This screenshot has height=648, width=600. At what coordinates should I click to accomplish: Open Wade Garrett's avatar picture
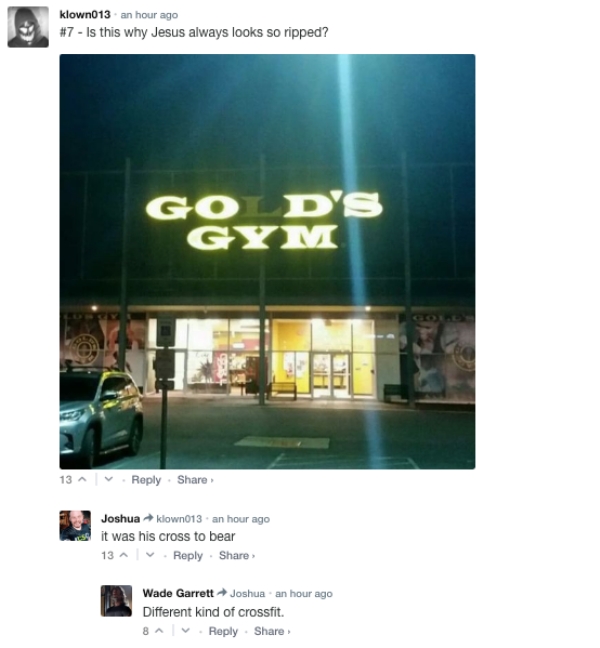tap(117, 601)
